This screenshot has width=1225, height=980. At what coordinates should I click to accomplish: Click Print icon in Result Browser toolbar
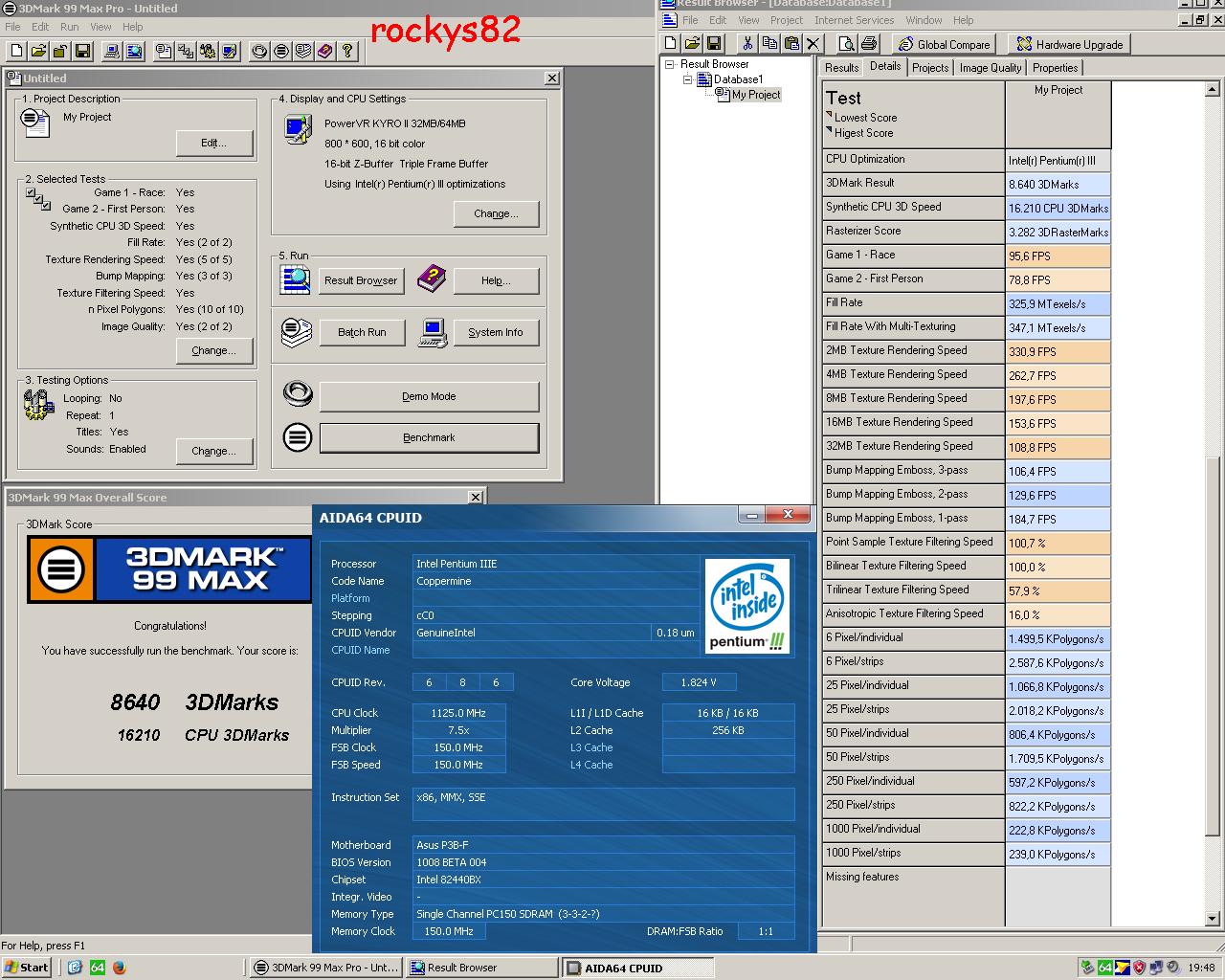coord(869,43)
